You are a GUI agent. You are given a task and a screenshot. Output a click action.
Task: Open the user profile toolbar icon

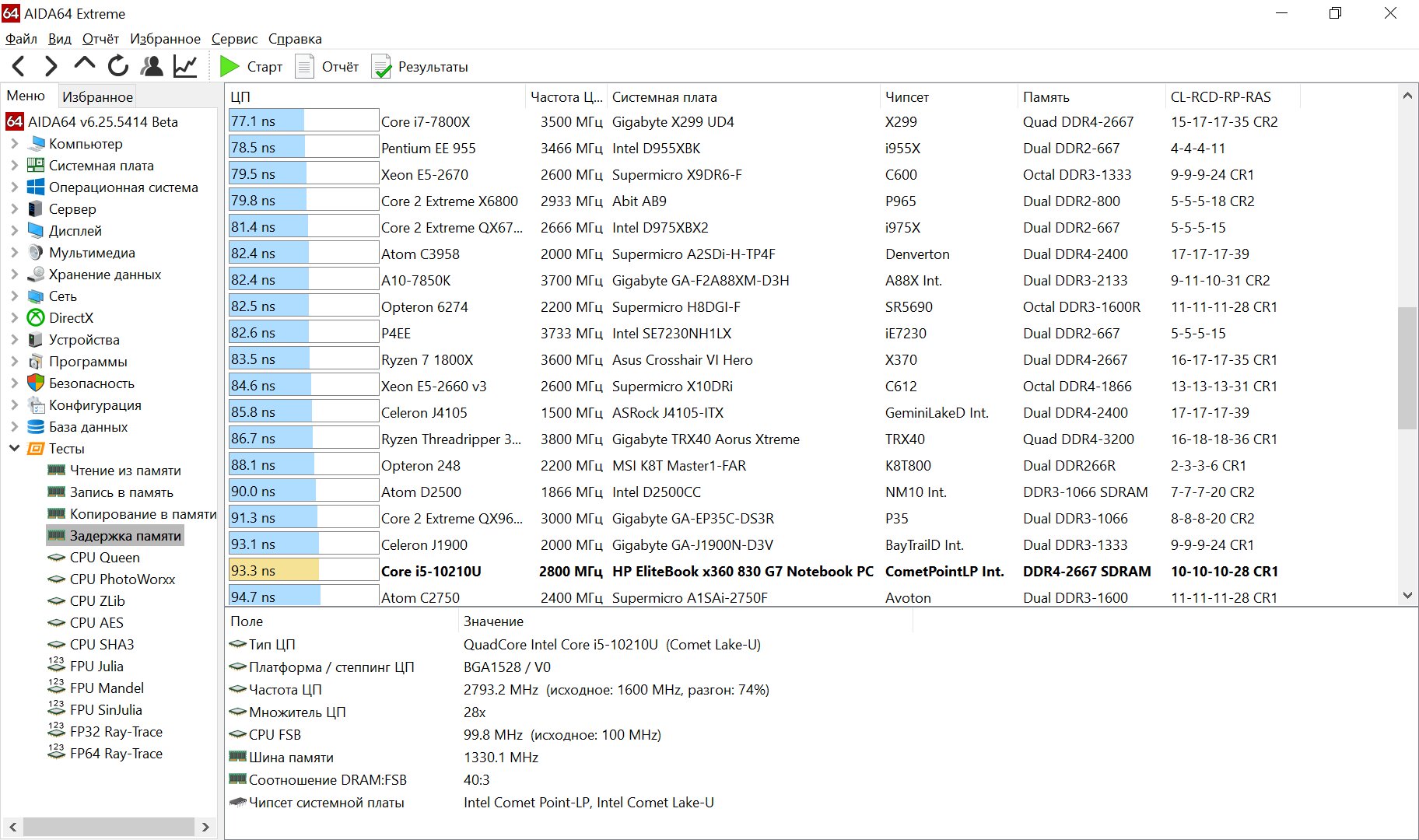tap(152, 66)
